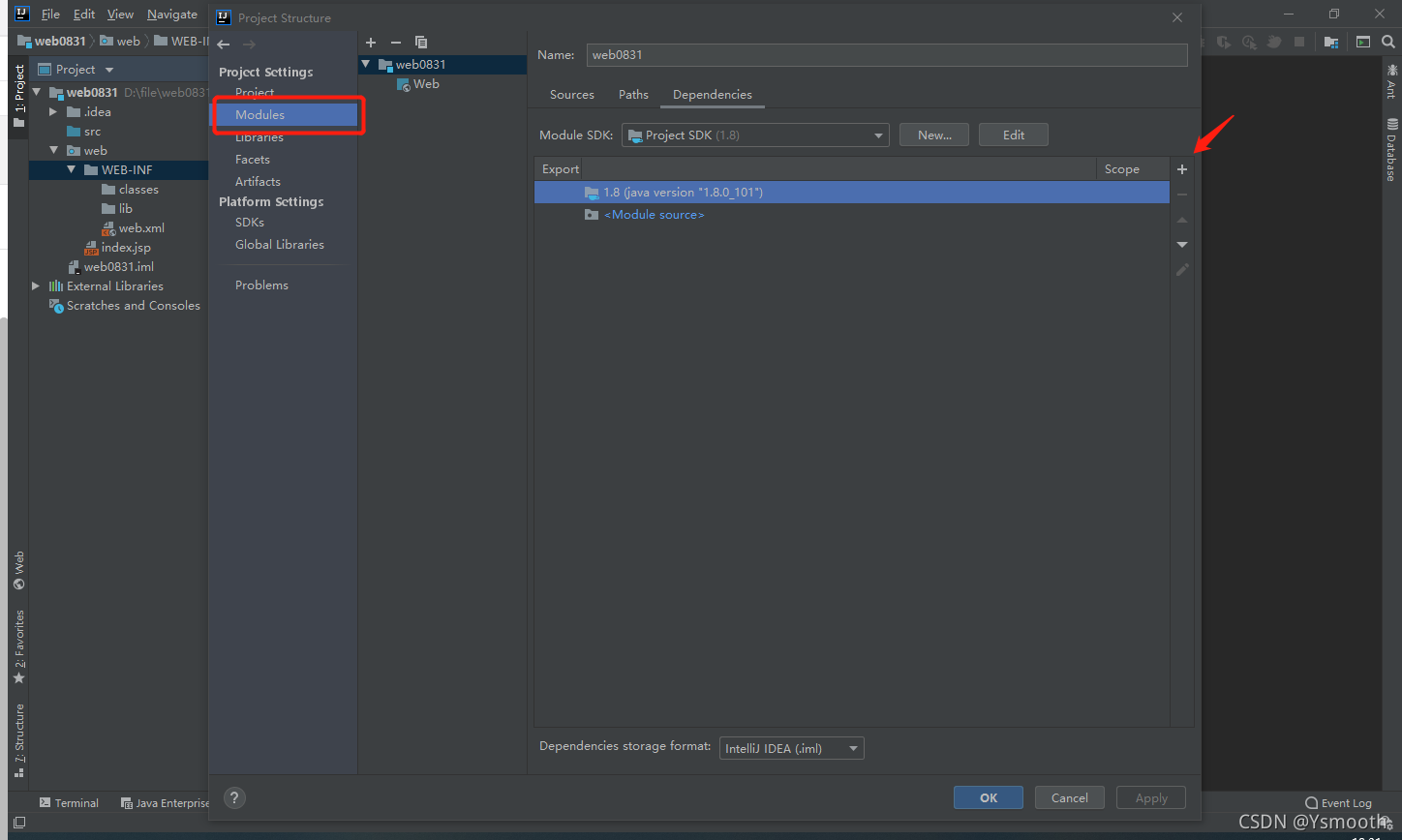Viewport: 1402px width, 840px height.
Task: Click the Web facet icon in module tree
Action: click(x=403, y=85)
